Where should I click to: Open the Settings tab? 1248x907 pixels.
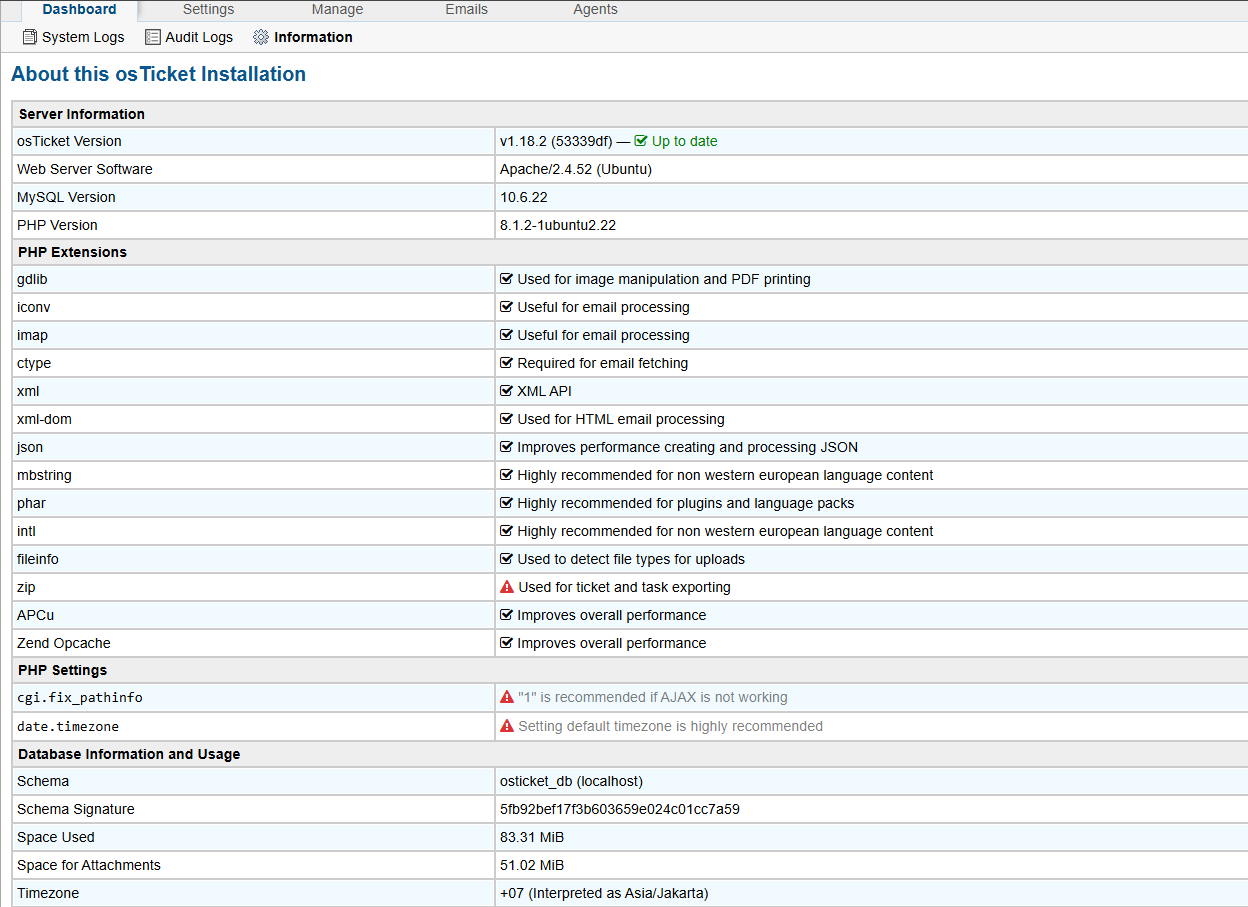click(x=208, y=10)
